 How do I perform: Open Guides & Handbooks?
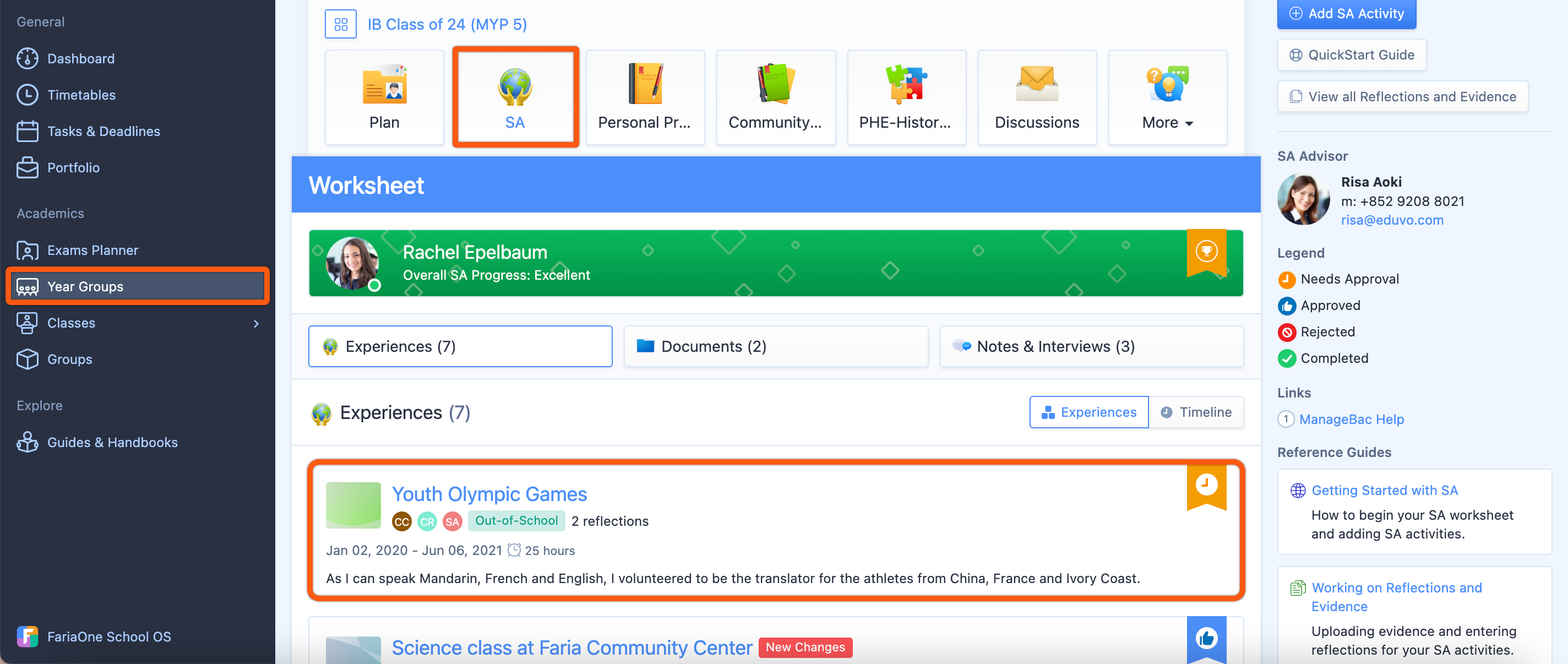112,443
